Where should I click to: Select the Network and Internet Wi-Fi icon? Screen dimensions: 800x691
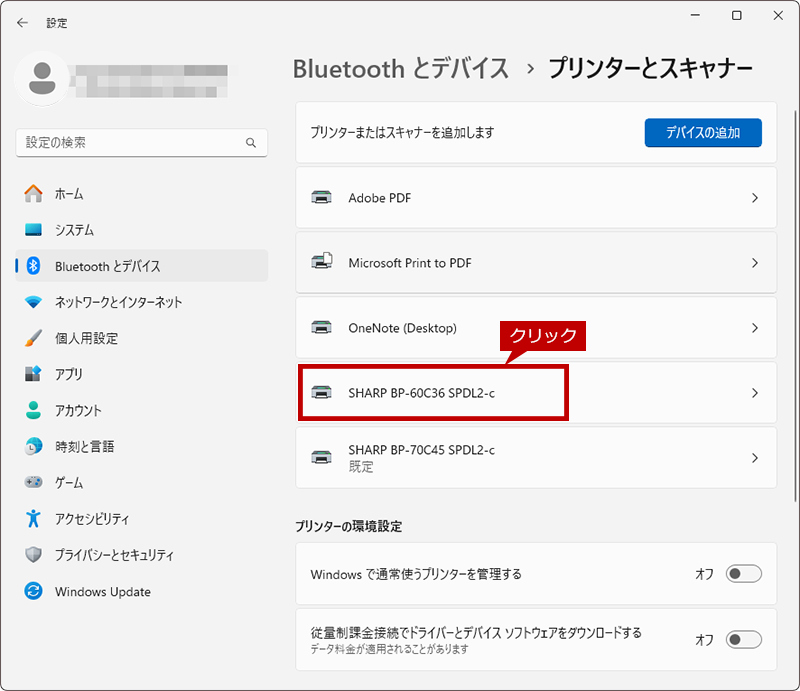coord(34,302)
